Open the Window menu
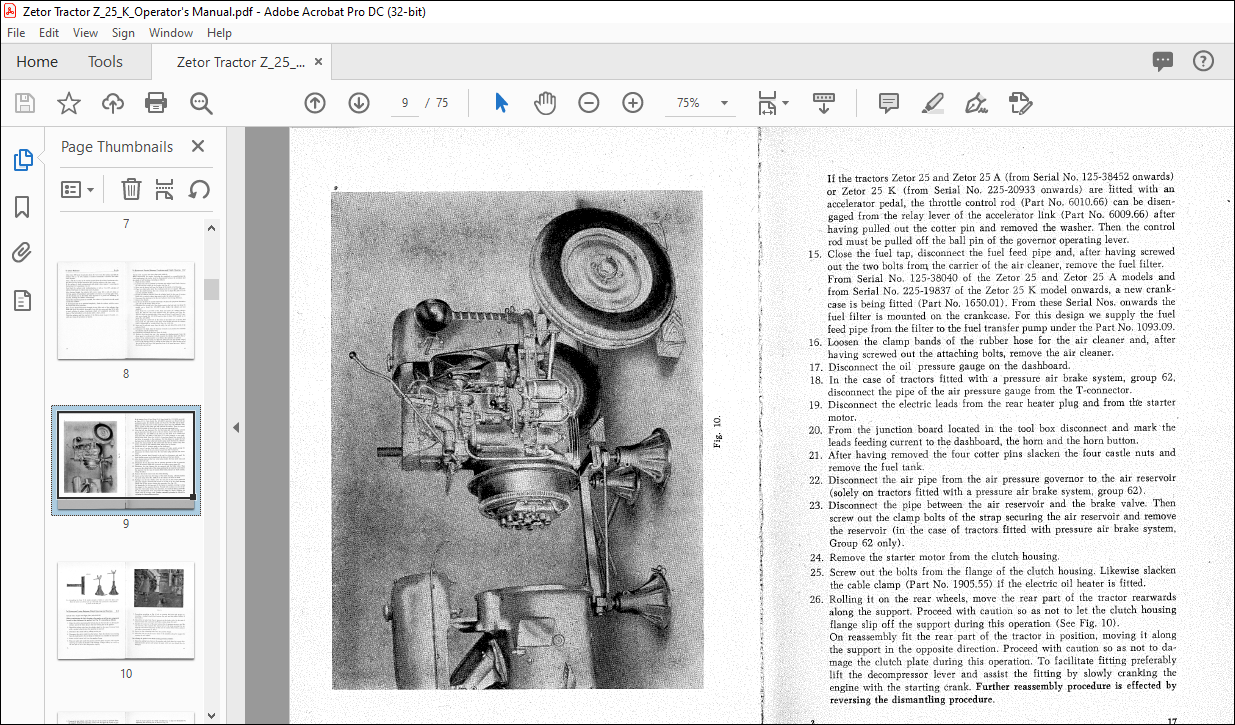 [171, 33]
